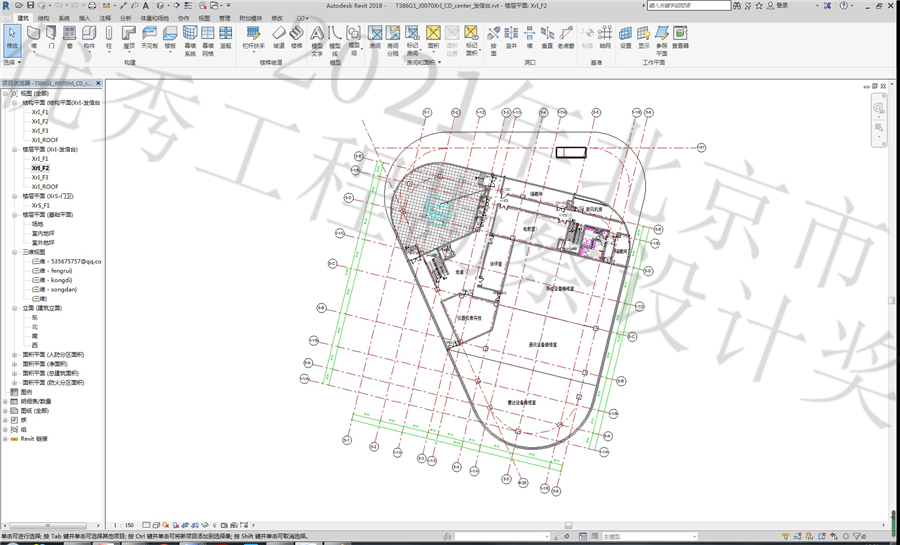
Task: Open the {三维 - songdan} 3D view
Action: click(55, 290)
